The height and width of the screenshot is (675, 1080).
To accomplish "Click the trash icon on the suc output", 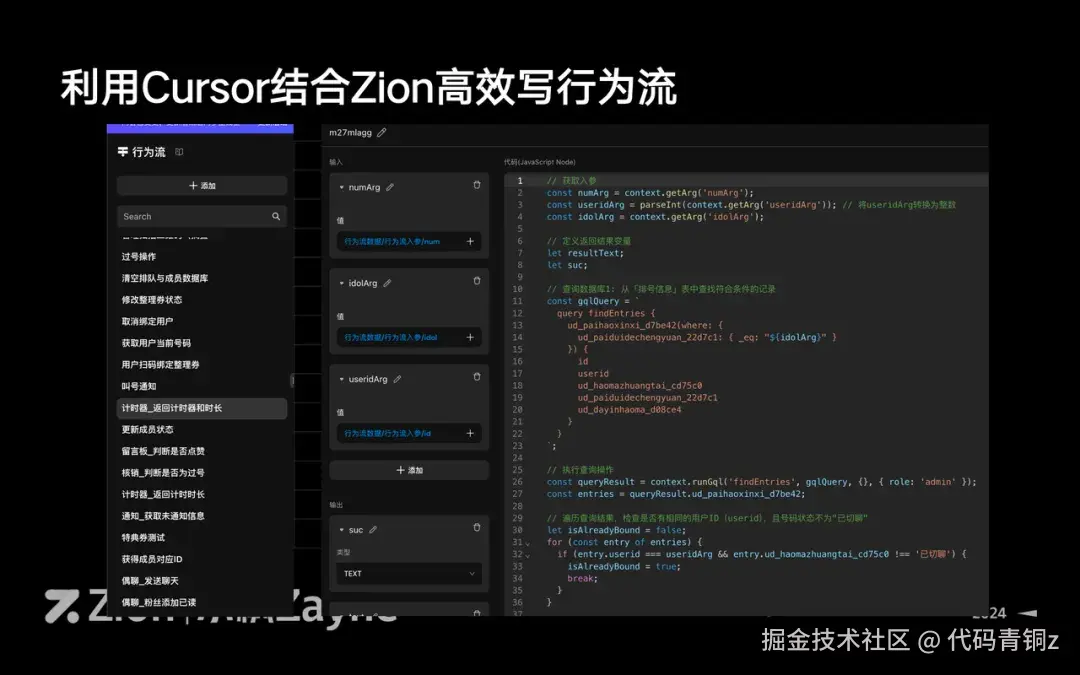I will point(477,527).
